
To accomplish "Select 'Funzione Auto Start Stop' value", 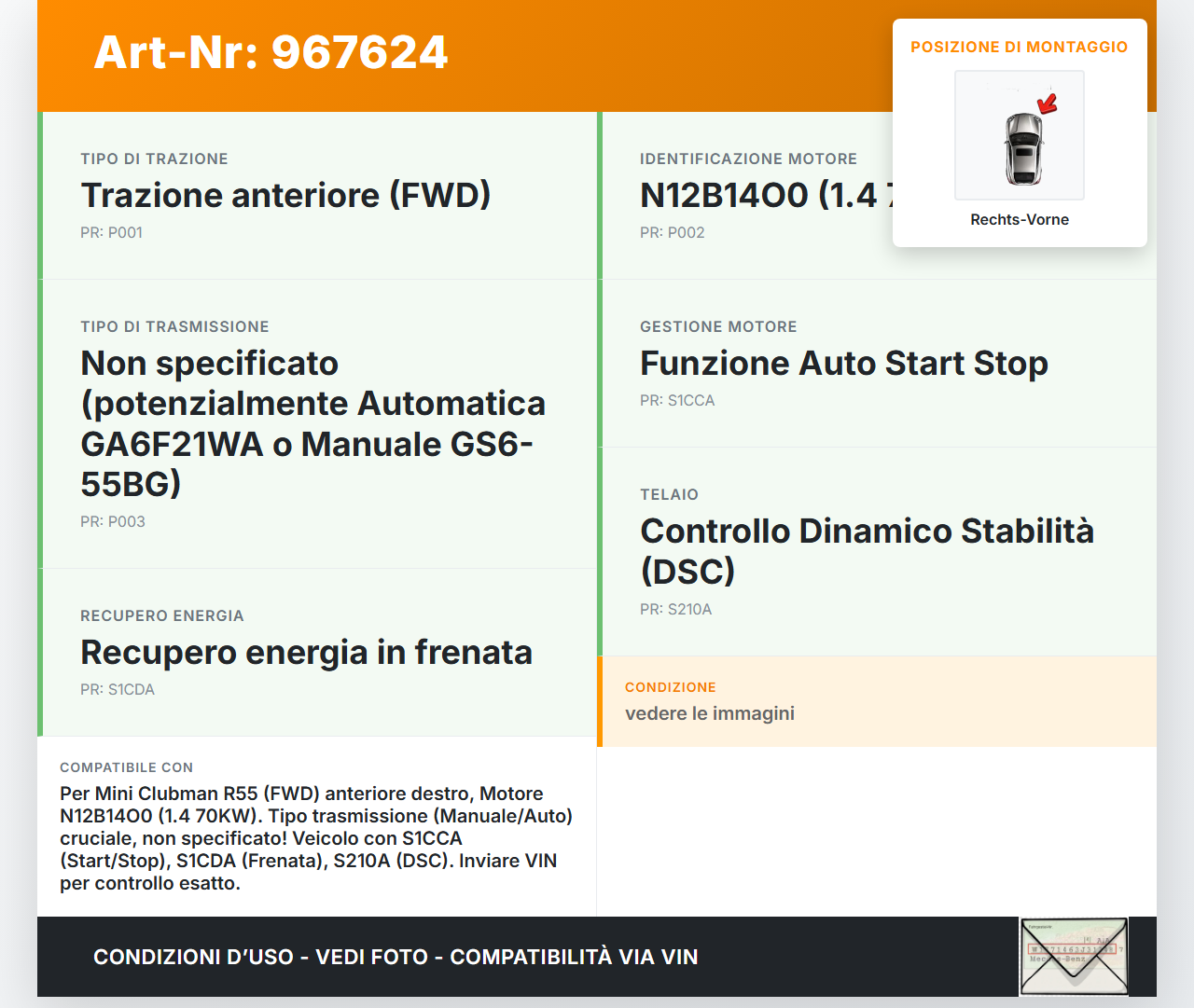I will click(x=844, y=363).
